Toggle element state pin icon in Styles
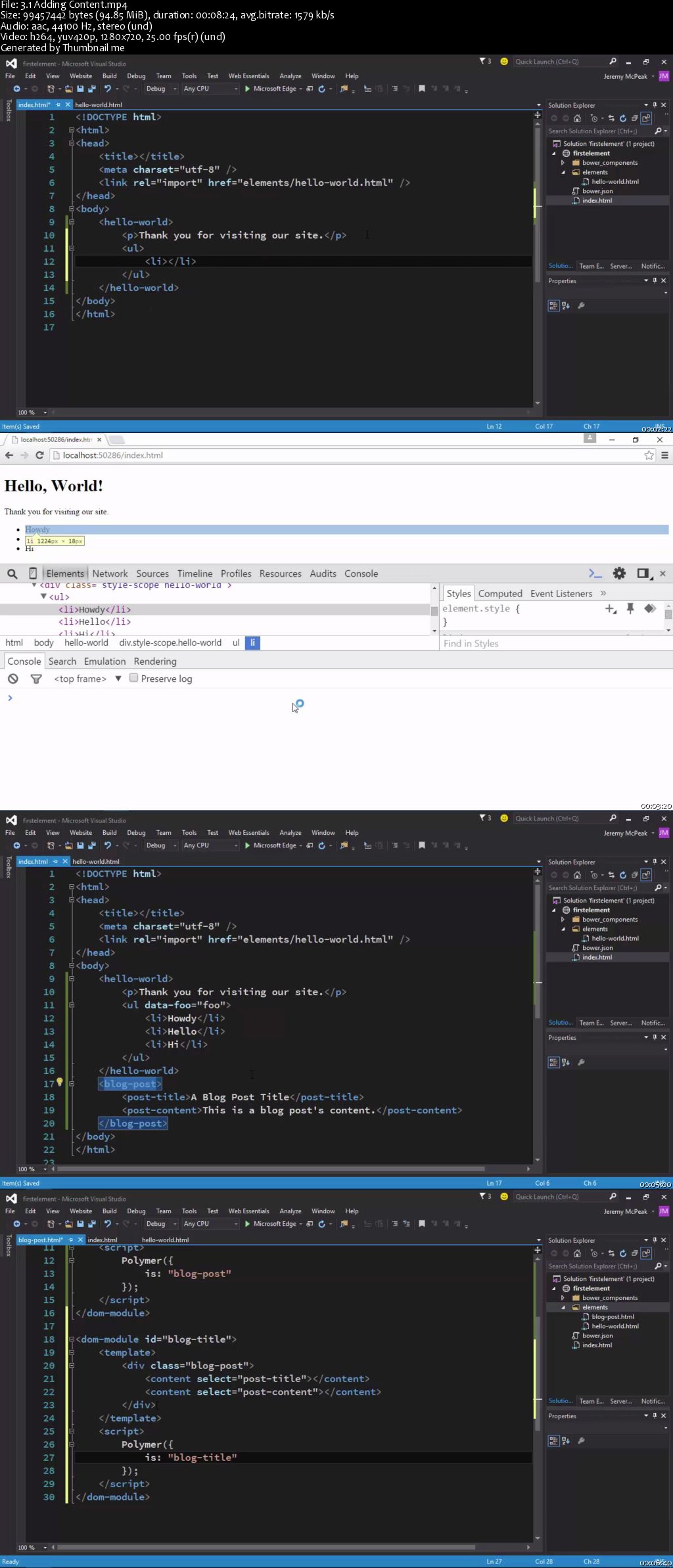673x1568 pixels. click(630, 608)
